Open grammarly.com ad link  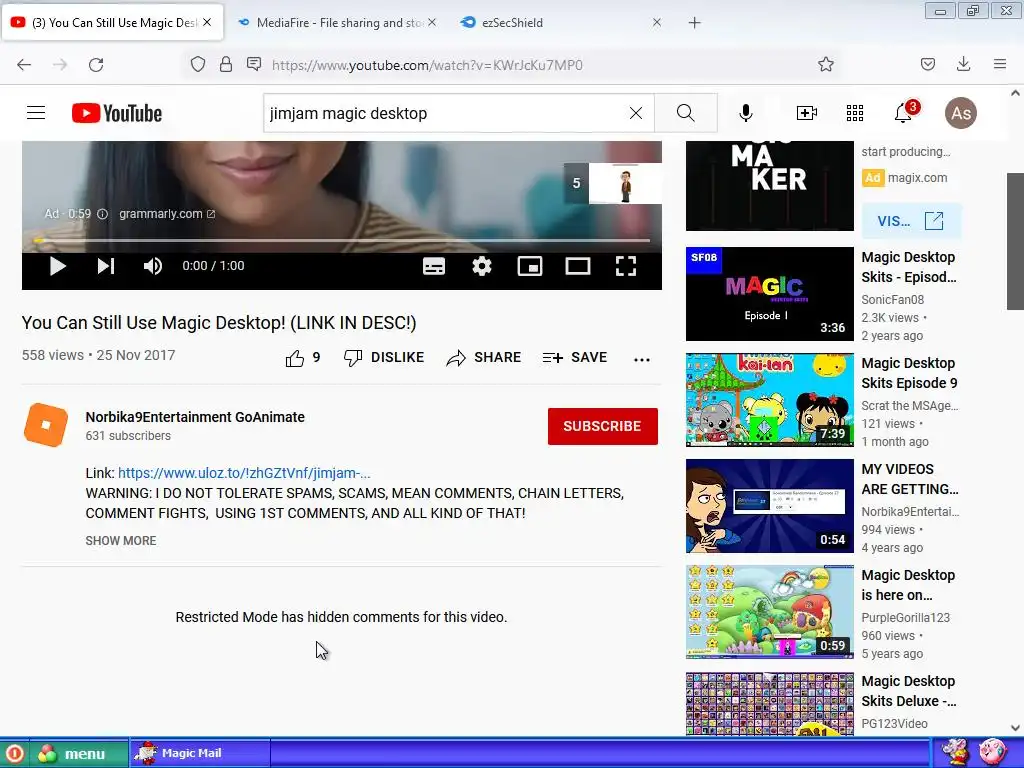click(167, 214)
